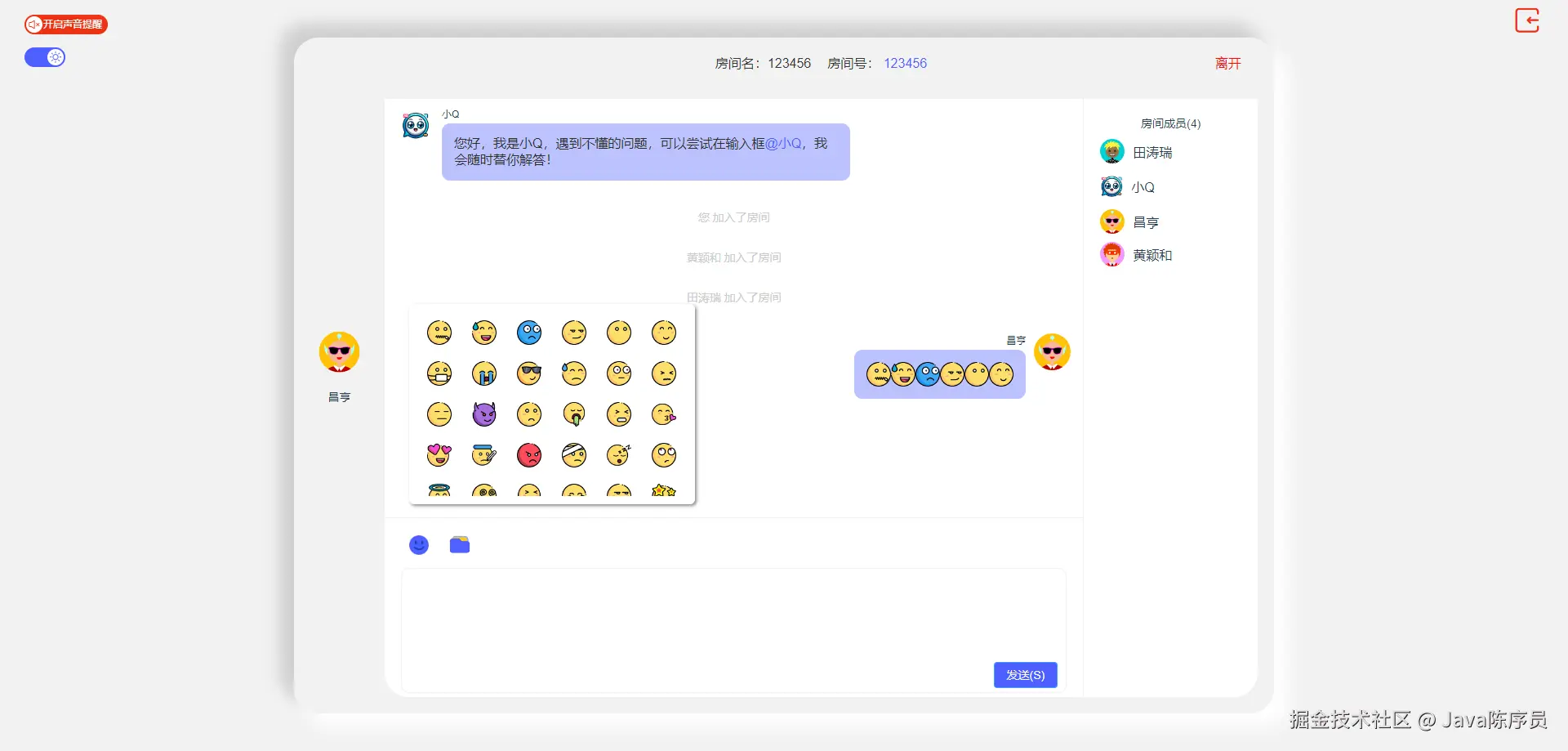The width and height of the screenshot is (1568, 751).
Task: Choose the red angry face emoji
Action: [529, 455]
